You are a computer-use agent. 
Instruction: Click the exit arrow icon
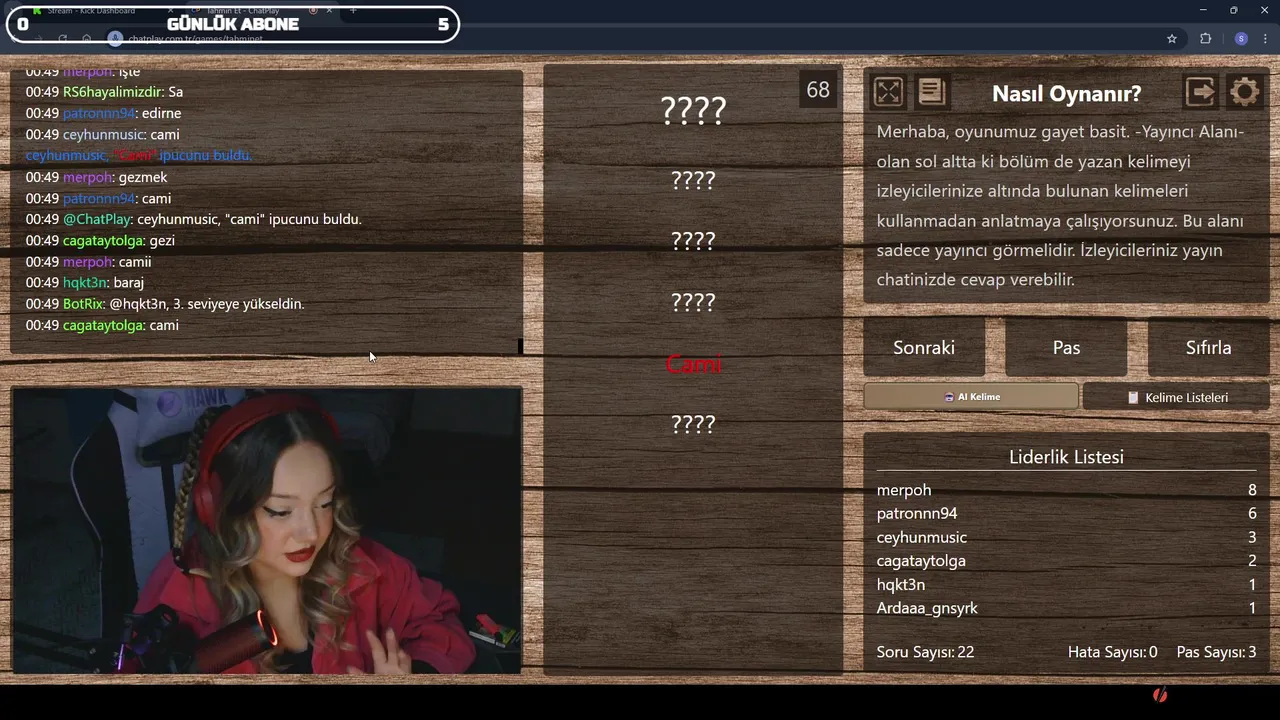coord(1200,92)
